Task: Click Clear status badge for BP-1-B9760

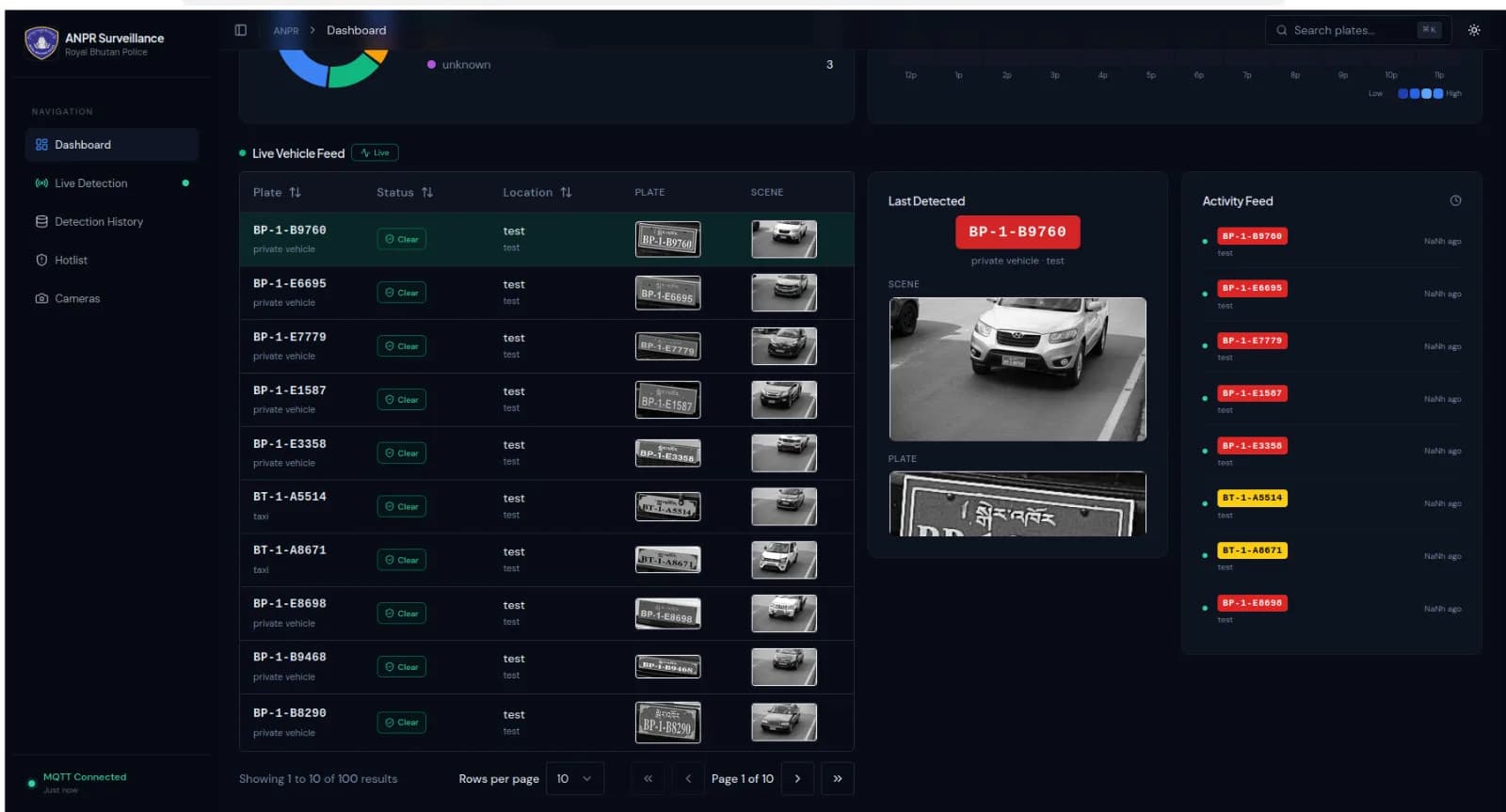Action: (402, 239)
